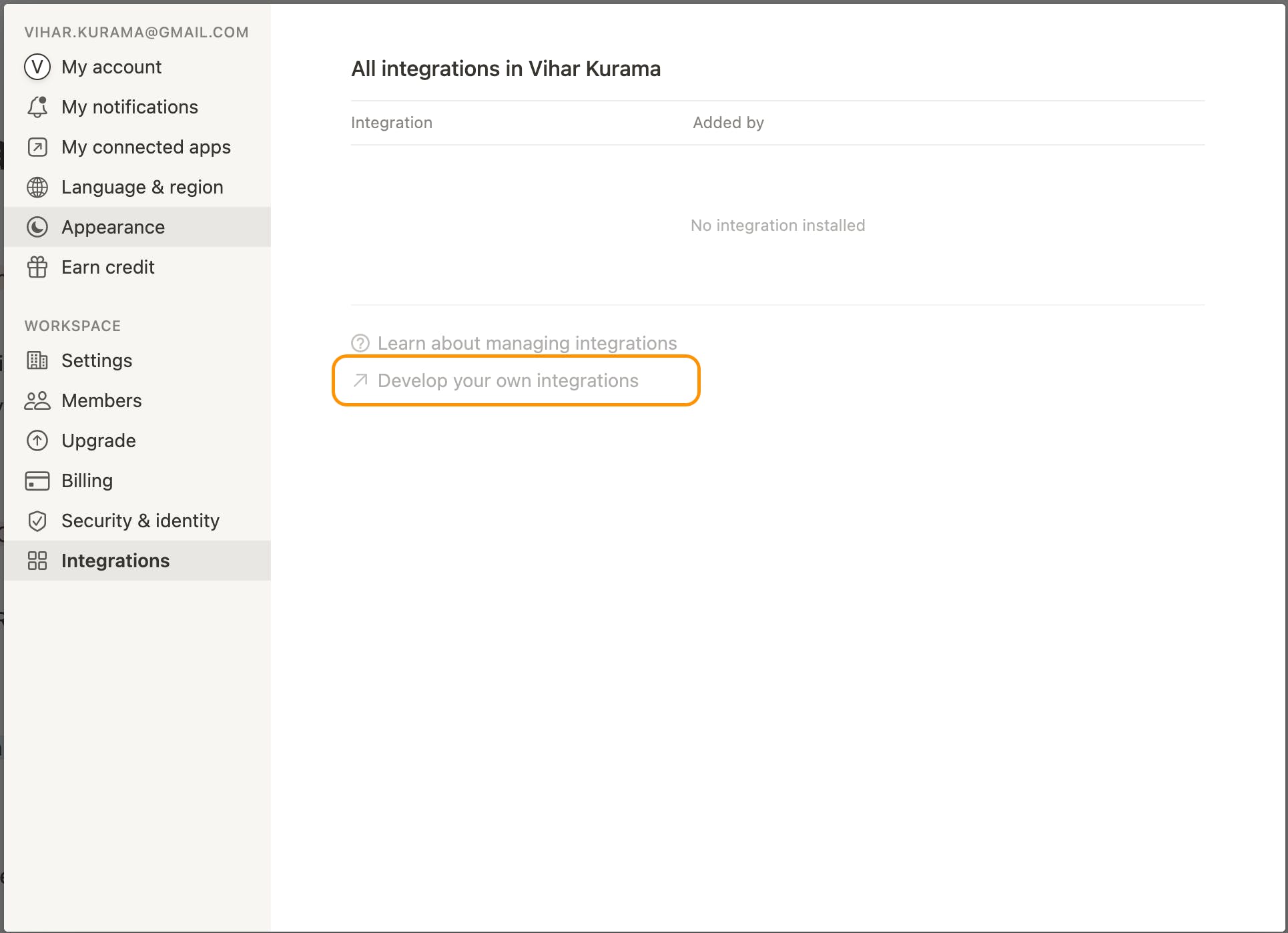Click the connected apps arrow-box icon
This screenshot has height=933, width=1288.
coord(37,147)
